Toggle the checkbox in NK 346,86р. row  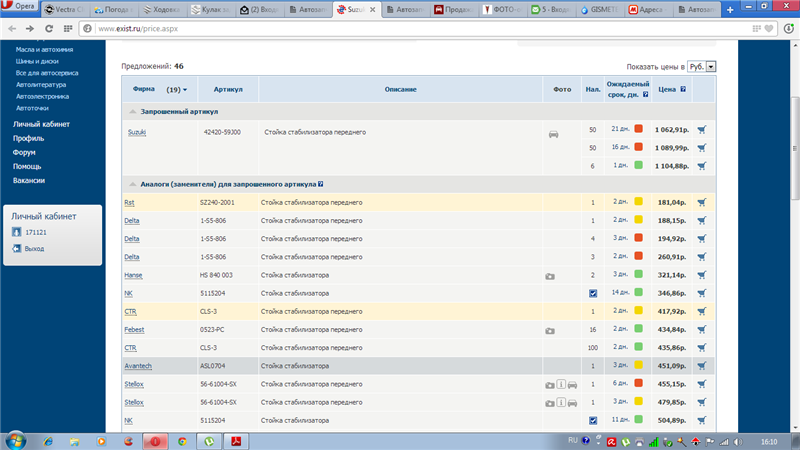593,293
